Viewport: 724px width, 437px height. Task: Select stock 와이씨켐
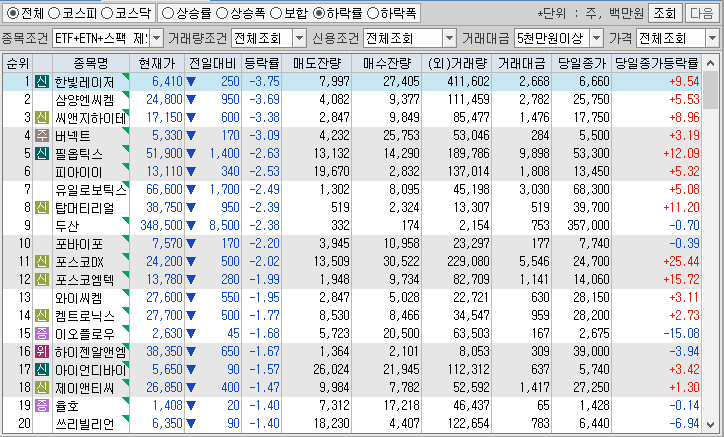pyautogui.click(x=78, y=298)
